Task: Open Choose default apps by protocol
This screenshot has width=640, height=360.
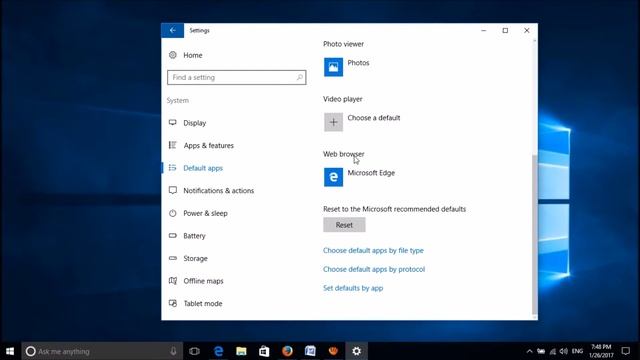Action: (374, 269)
